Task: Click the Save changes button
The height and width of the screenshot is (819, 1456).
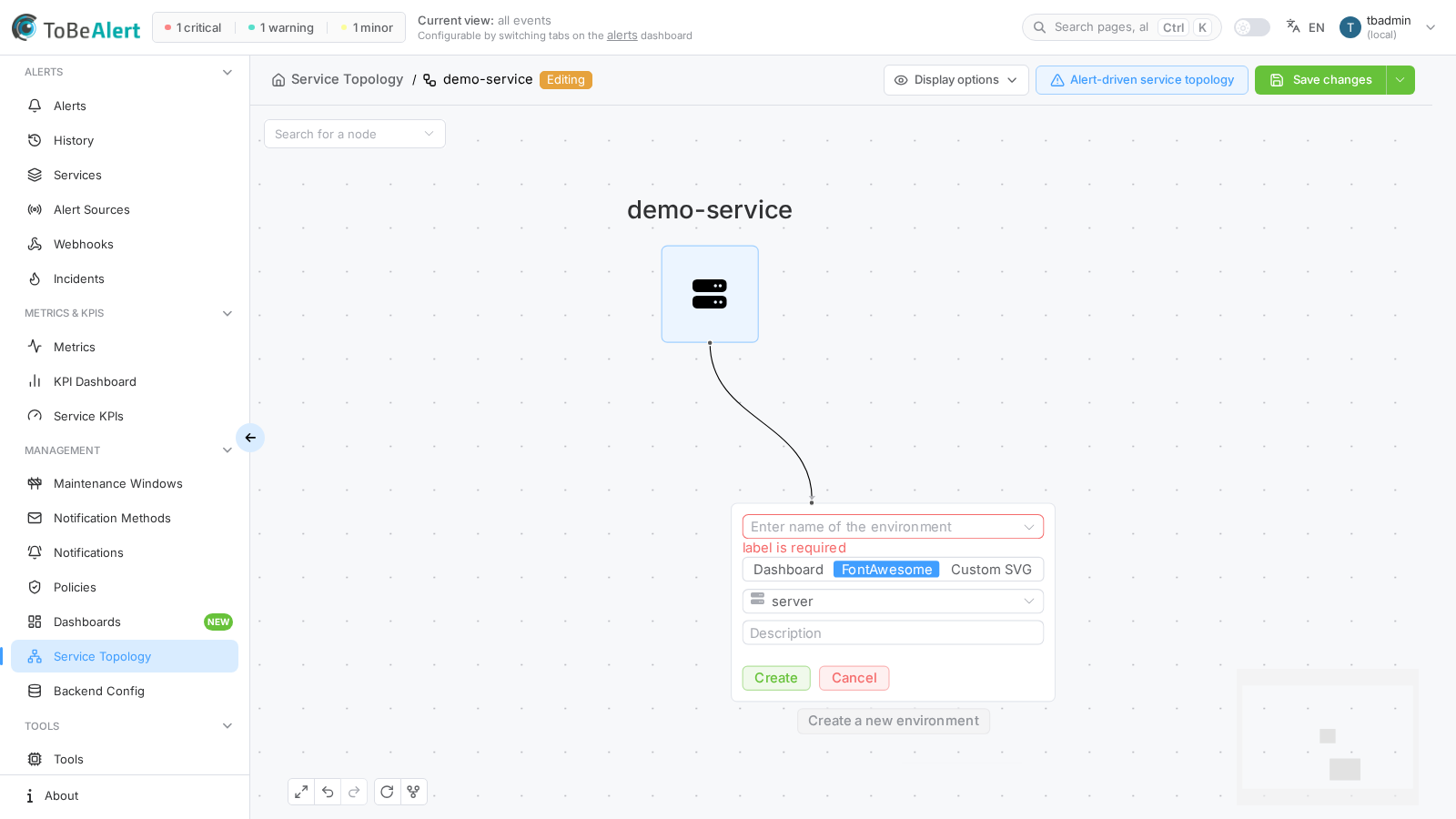Action: point(1320,80)
